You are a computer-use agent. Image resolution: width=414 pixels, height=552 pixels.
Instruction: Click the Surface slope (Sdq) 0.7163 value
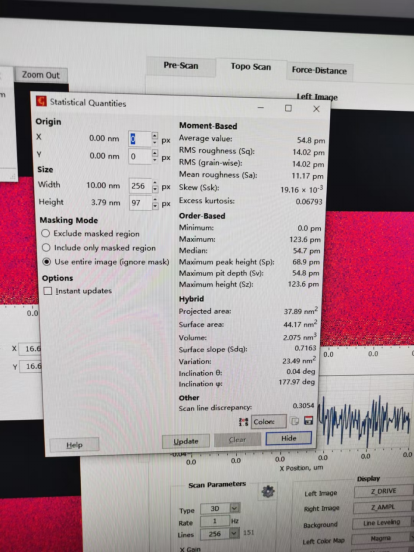[x=305, y=348]
